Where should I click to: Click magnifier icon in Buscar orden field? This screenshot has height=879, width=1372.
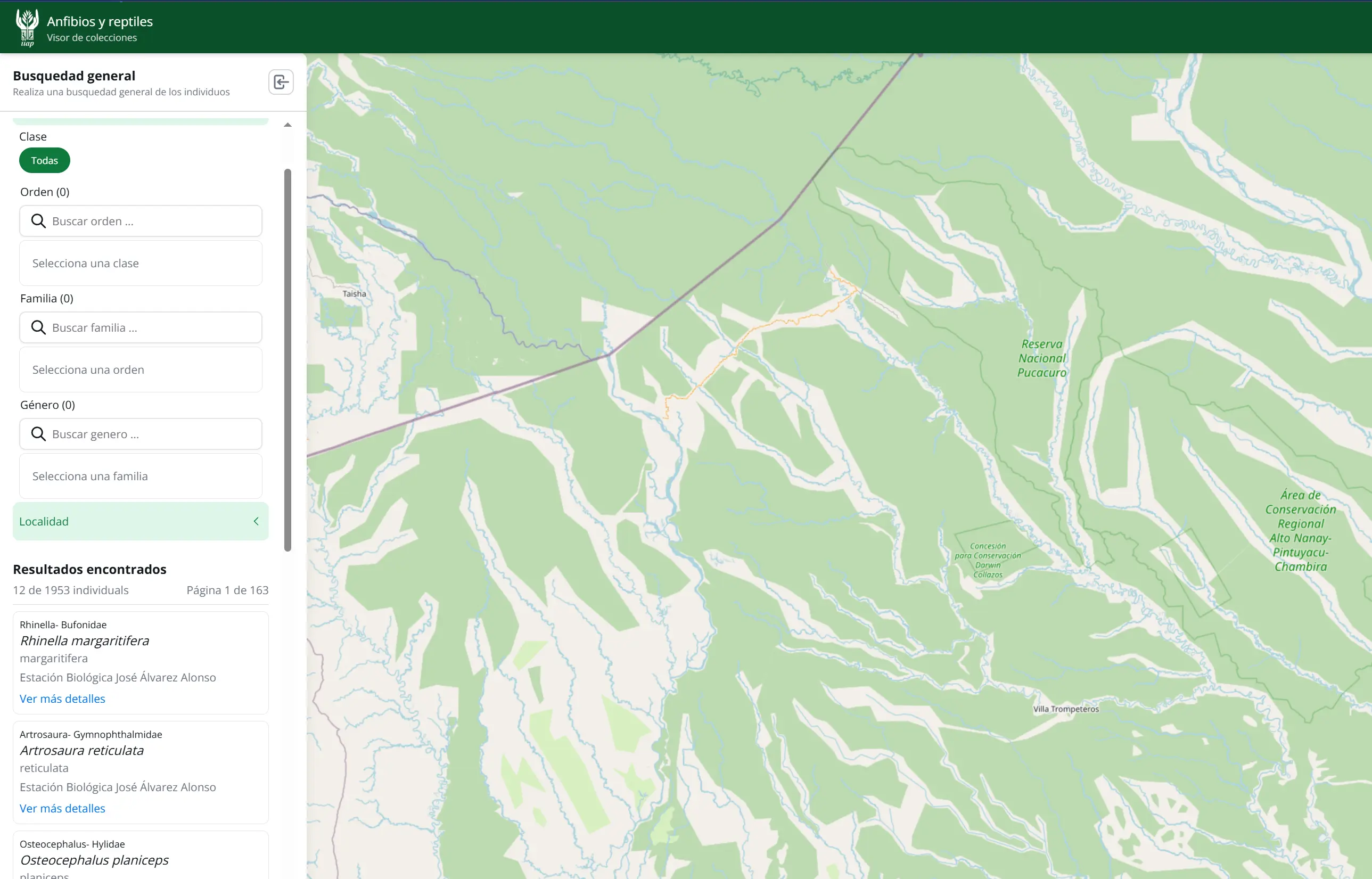(38, 221)
